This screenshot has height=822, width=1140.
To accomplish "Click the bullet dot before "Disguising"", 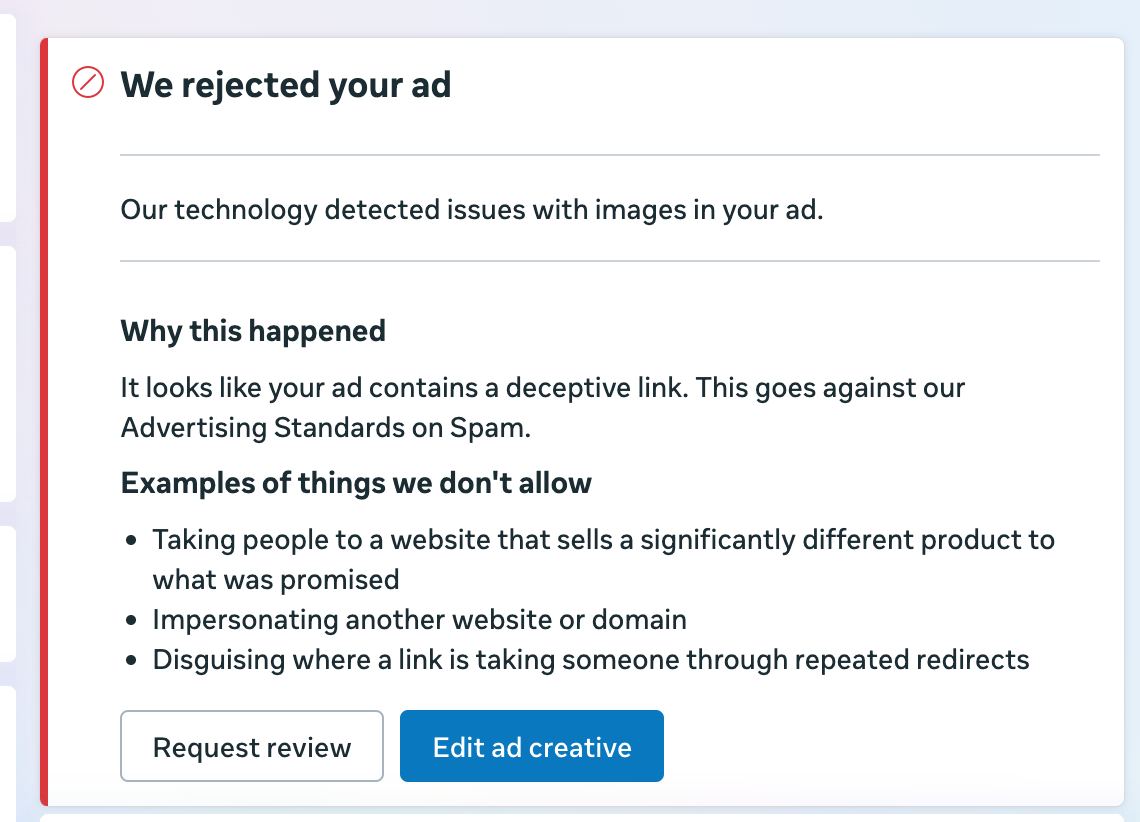I will (132, 661).
